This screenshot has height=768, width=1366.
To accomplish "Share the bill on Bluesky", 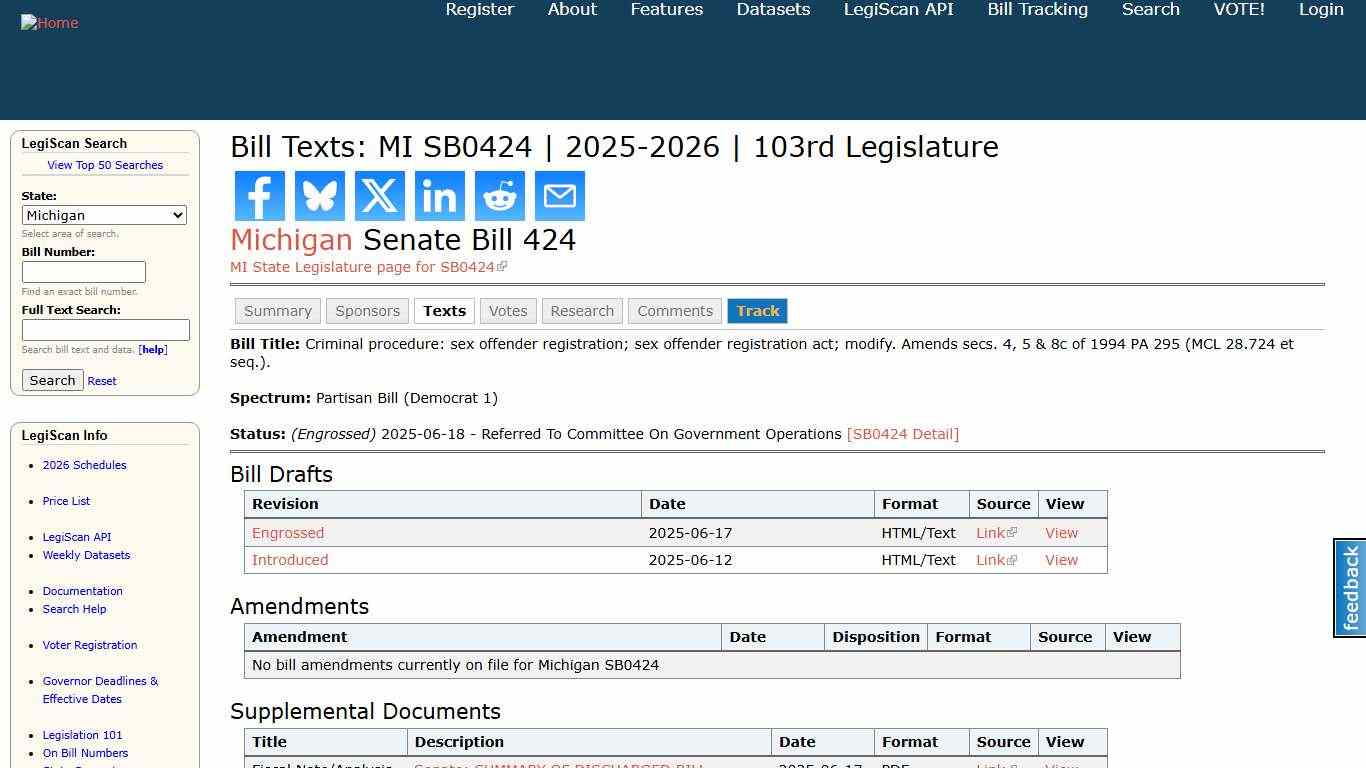I will (x=319, y=196).
